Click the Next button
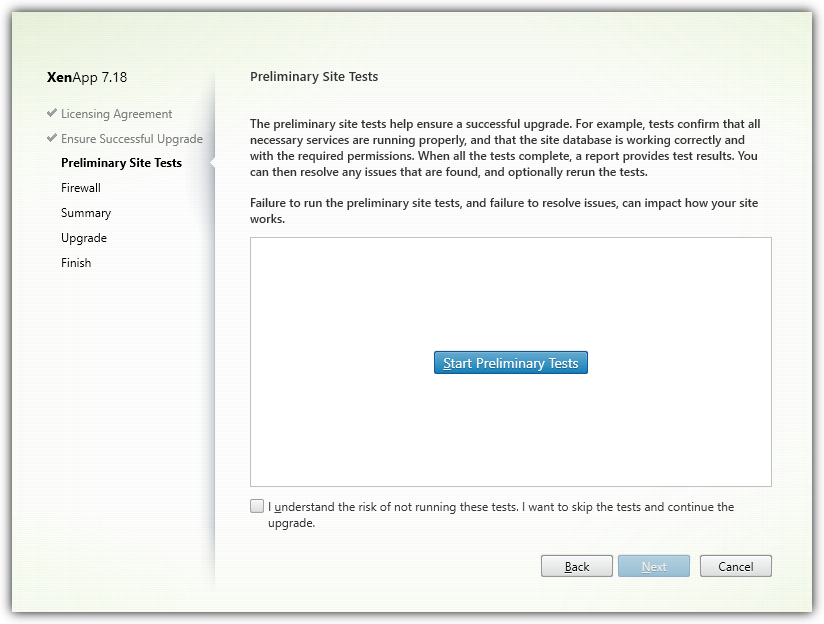The width and height of the screenshot is (824, 624). click(x=654, y=566)
